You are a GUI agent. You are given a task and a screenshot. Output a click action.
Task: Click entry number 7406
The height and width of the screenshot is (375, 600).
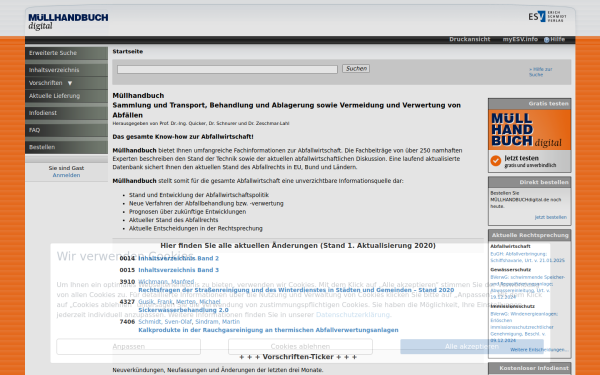click(127, 322)
